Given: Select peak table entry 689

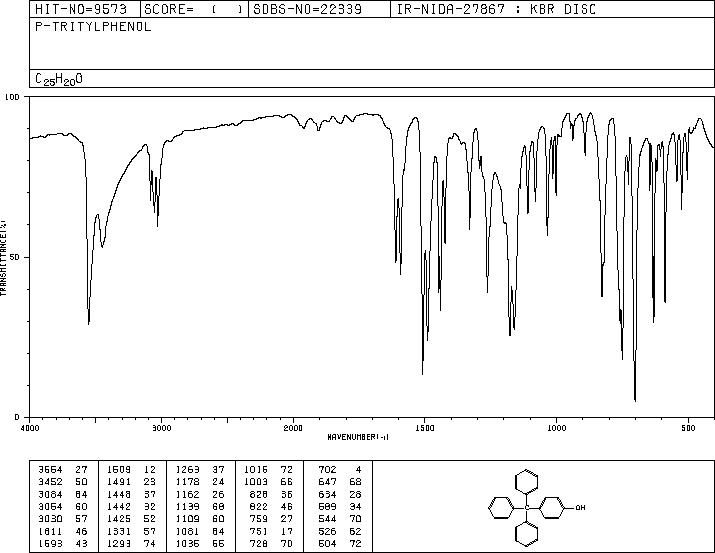Looking at the screenshot, I should 327,506.
